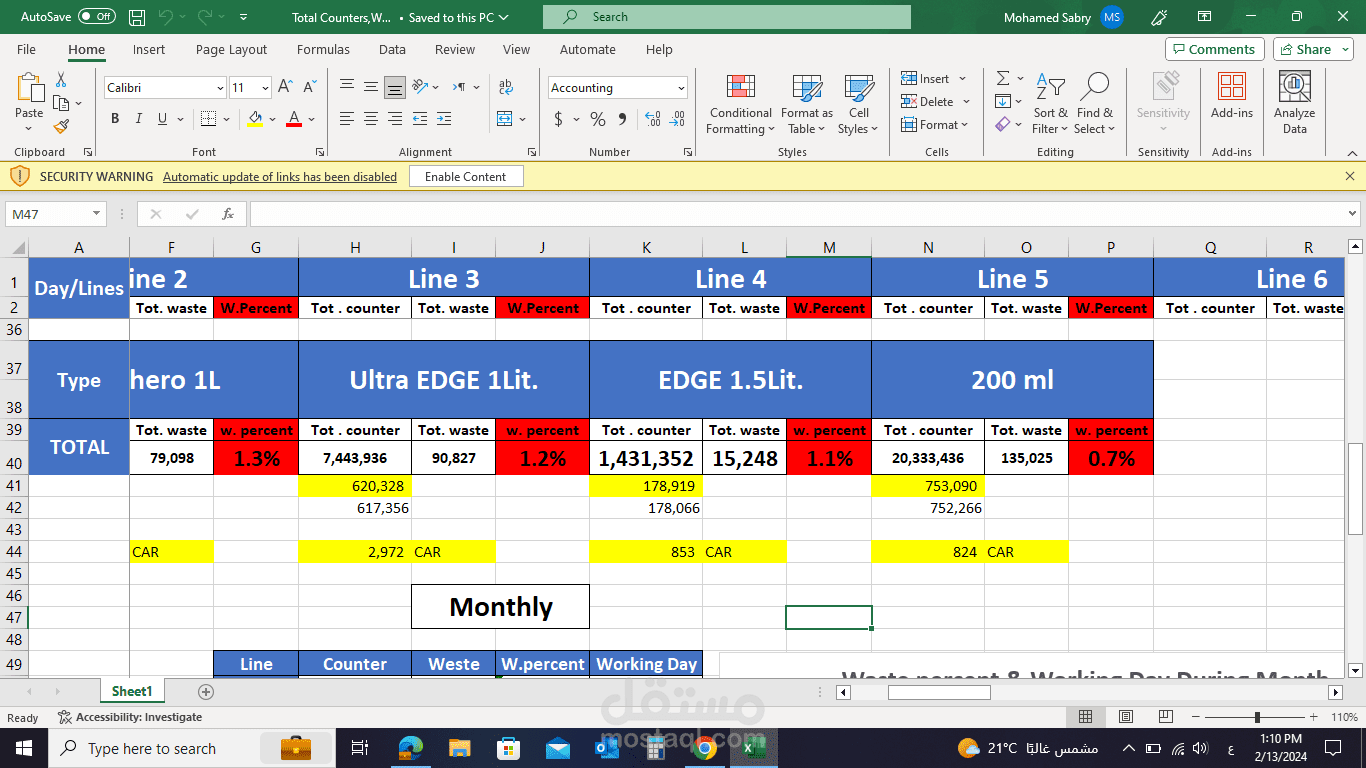Open the Accounting number format dropdown

tap(681, 88)
